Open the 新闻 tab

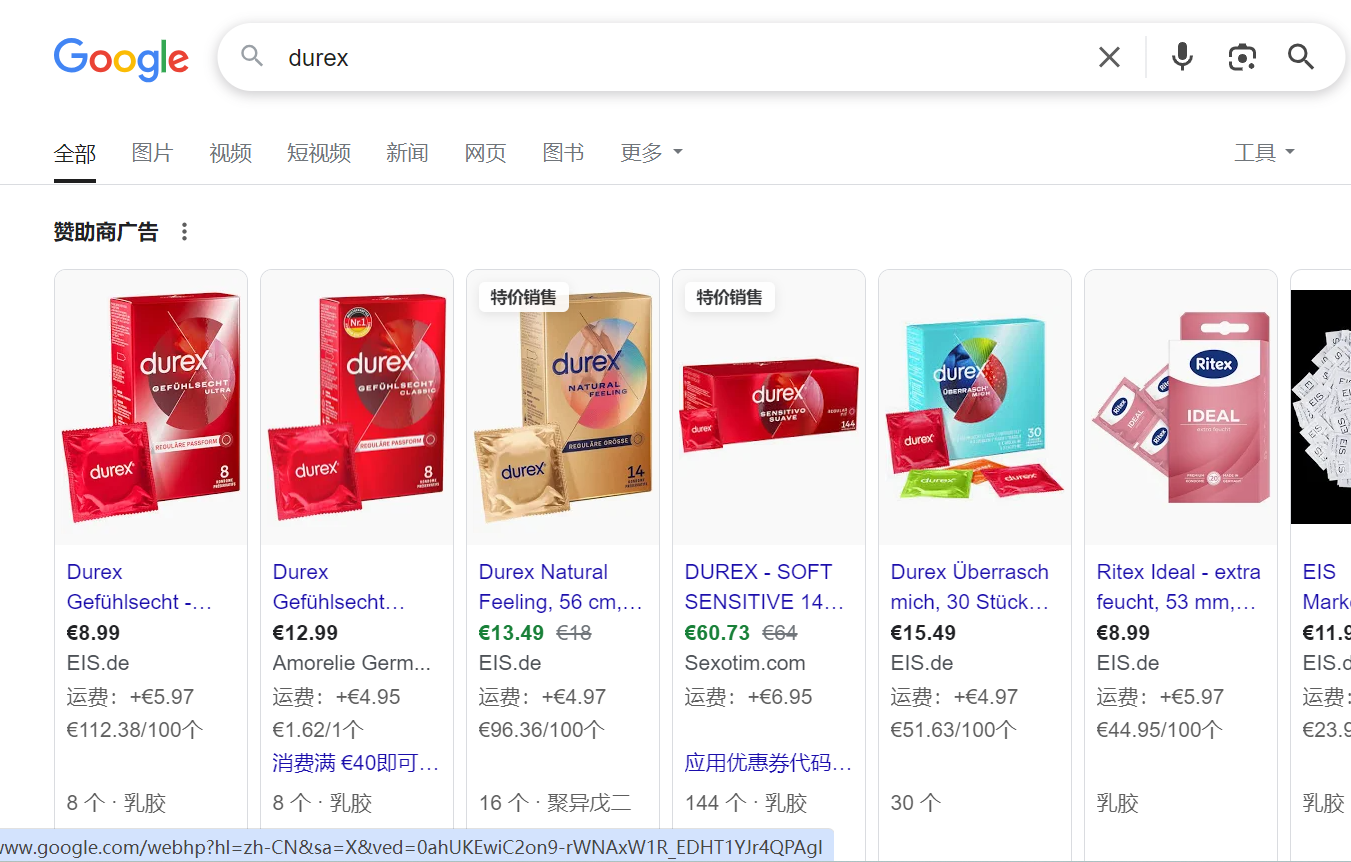pyautogui.click(x=407, y=153)
